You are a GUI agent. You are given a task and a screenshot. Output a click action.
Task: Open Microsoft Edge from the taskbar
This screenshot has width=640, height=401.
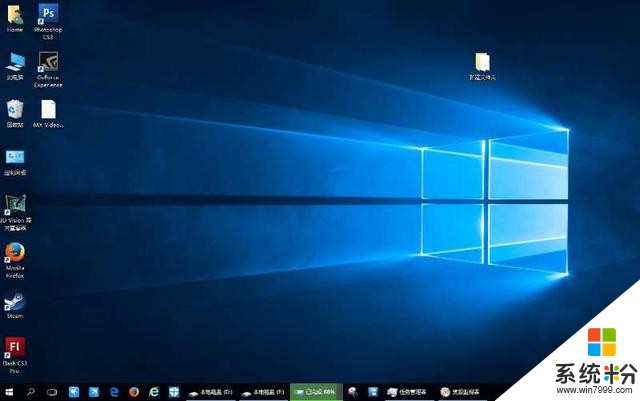point(114,392)
